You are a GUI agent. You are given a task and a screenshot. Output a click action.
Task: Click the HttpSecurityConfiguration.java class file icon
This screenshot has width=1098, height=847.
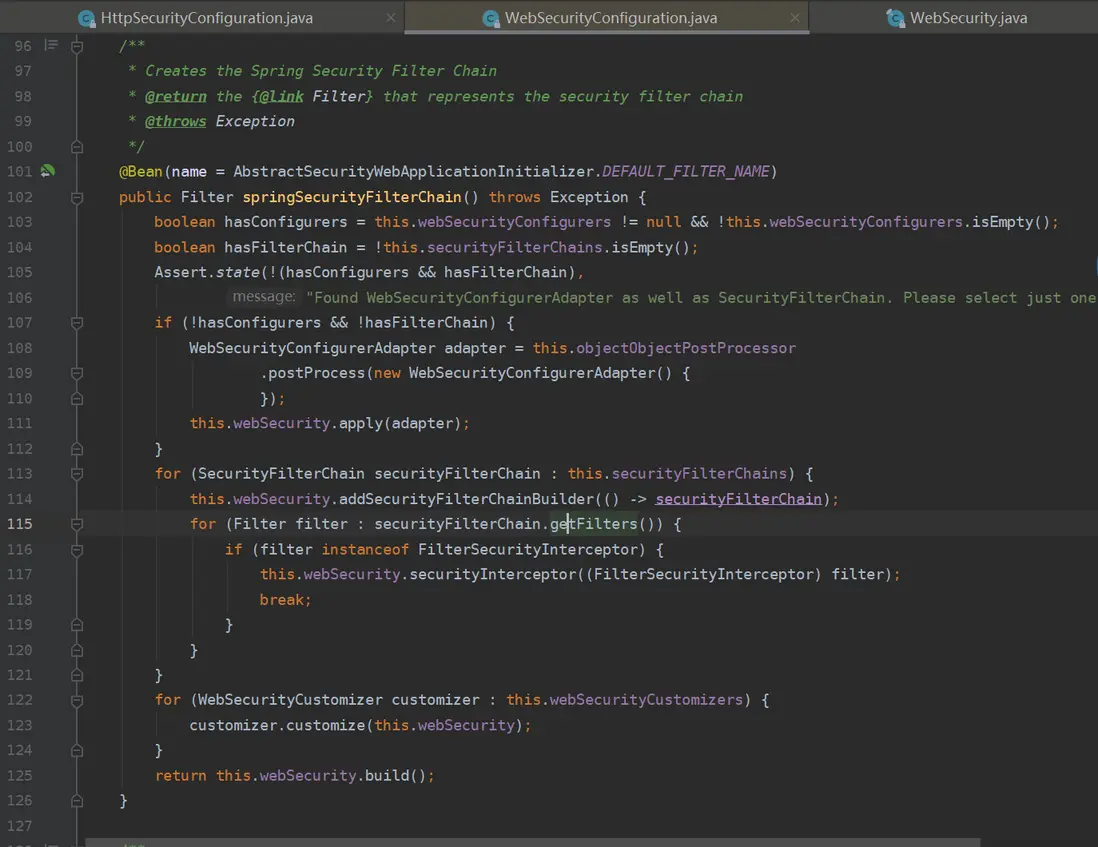click(87, 18)
